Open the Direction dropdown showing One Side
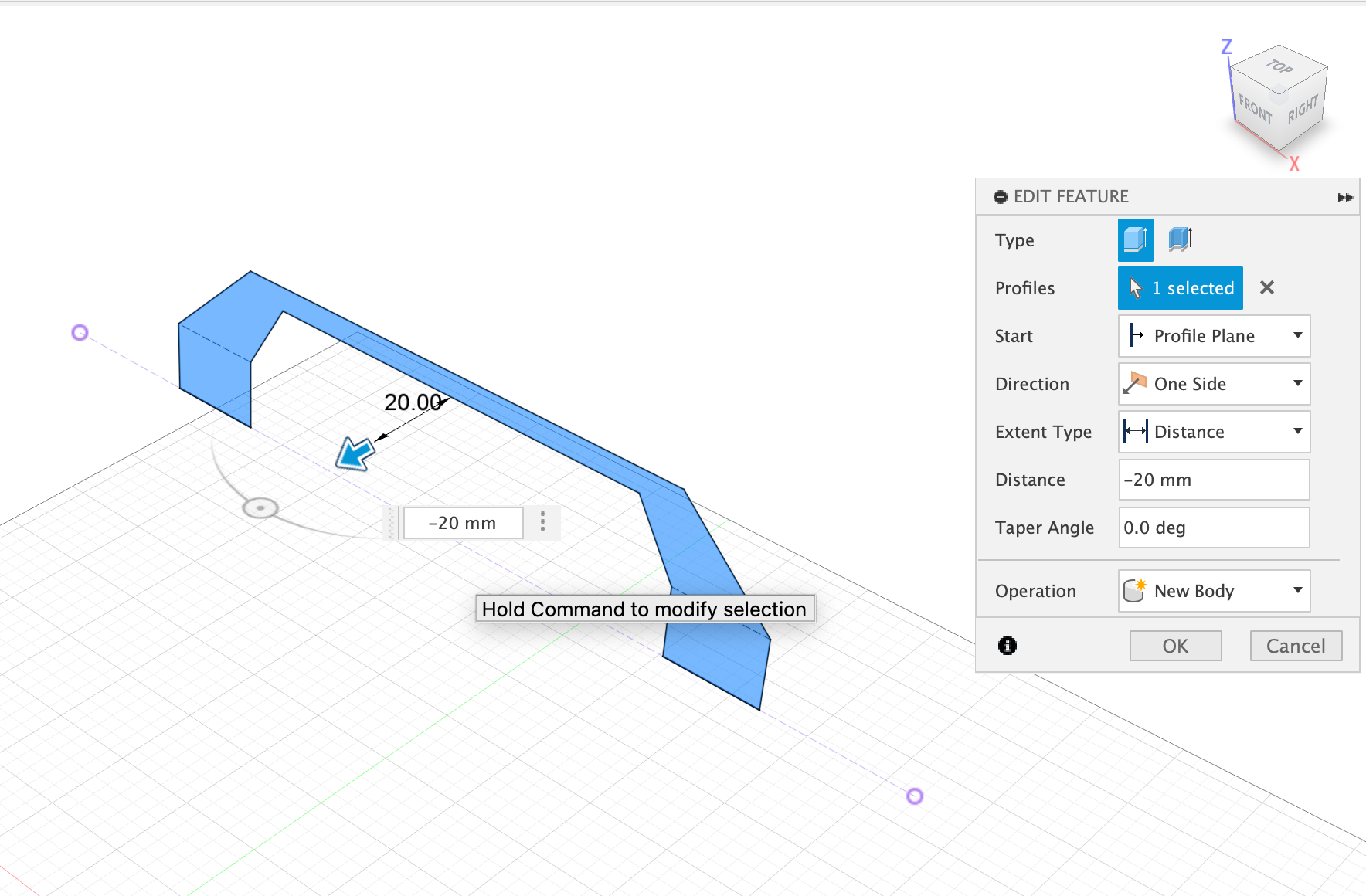Screen dimensions: 1366x896 coord(1215,384)
